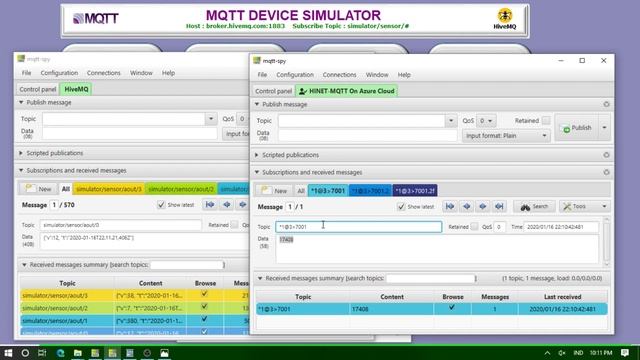Expand Scripted publications in Azure window

pyautogui.click(x=257, y=155)
